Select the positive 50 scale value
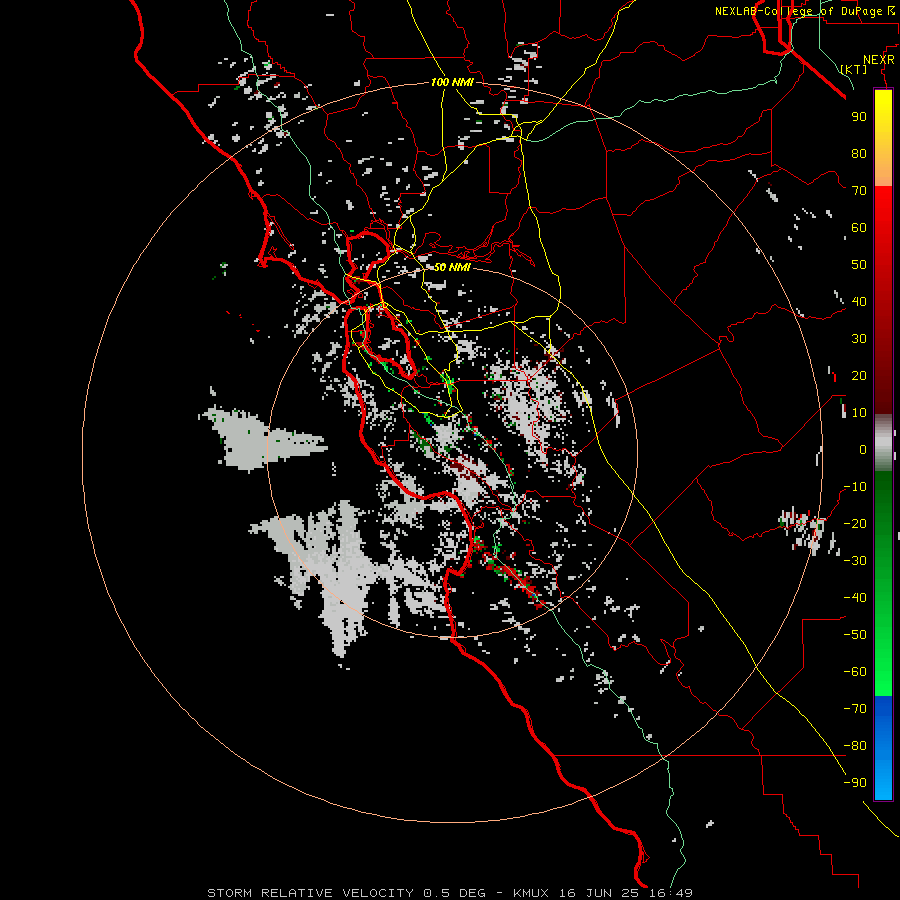Screen dimensions: 900x900 click(x=859, y=265)
